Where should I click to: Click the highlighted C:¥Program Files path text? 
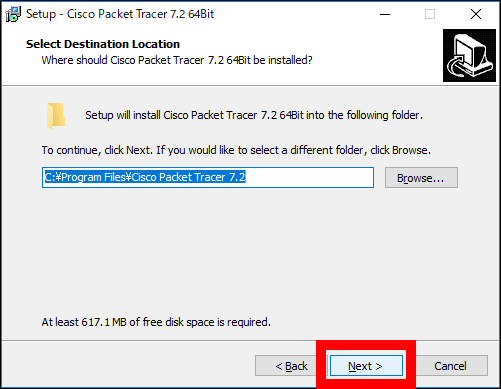pos(145,177)
